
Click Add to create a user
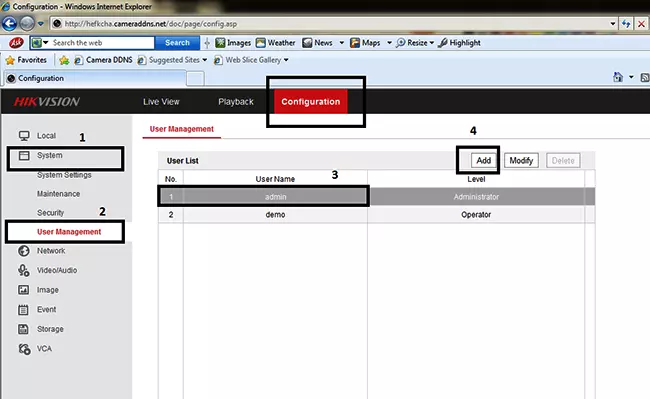pyautogui.click(x=483, y=160)
